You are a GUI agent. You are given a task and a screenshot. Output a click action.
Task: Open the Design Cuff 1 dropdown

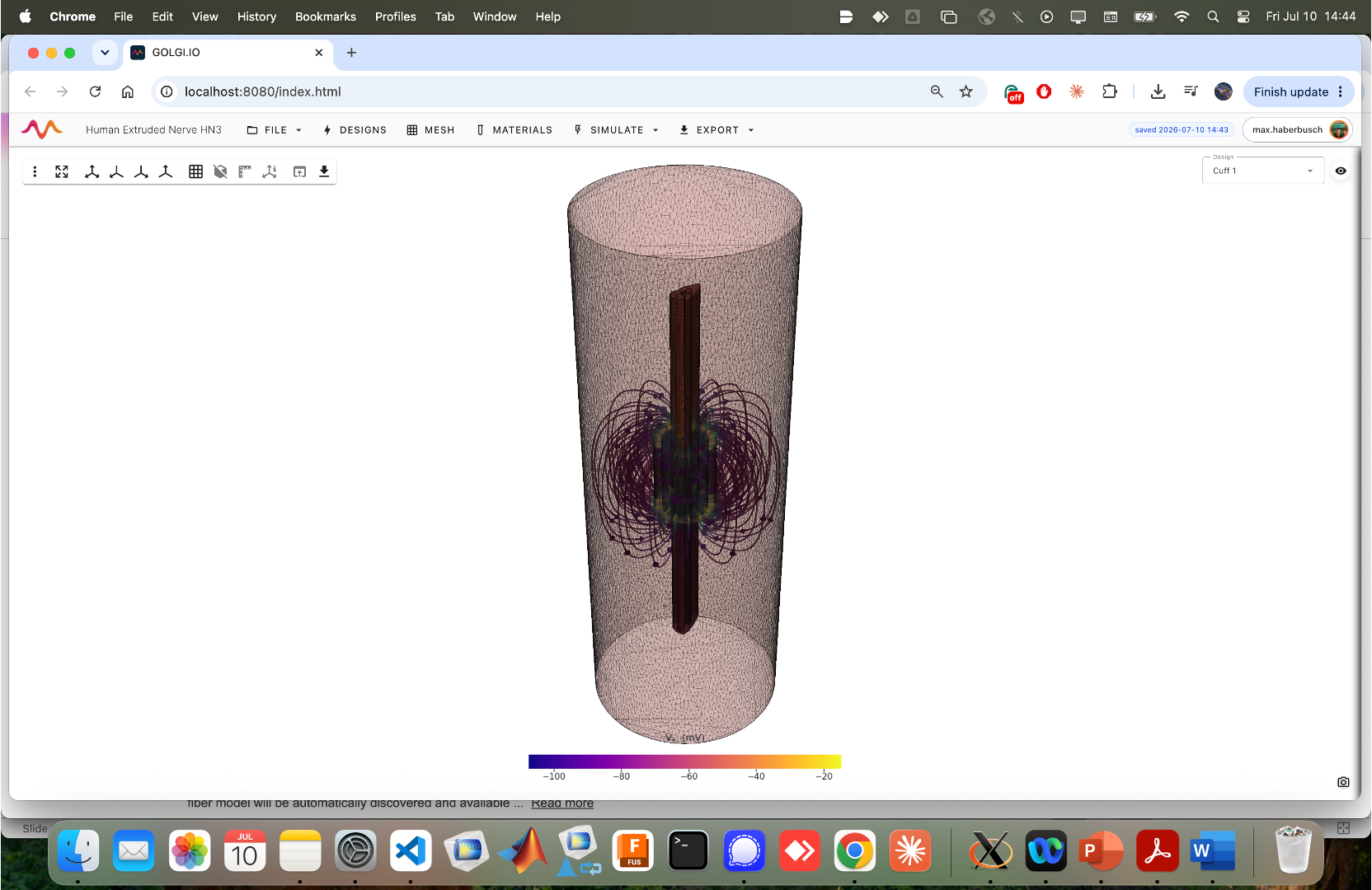pyautogui.click(x=1263, y=171)
